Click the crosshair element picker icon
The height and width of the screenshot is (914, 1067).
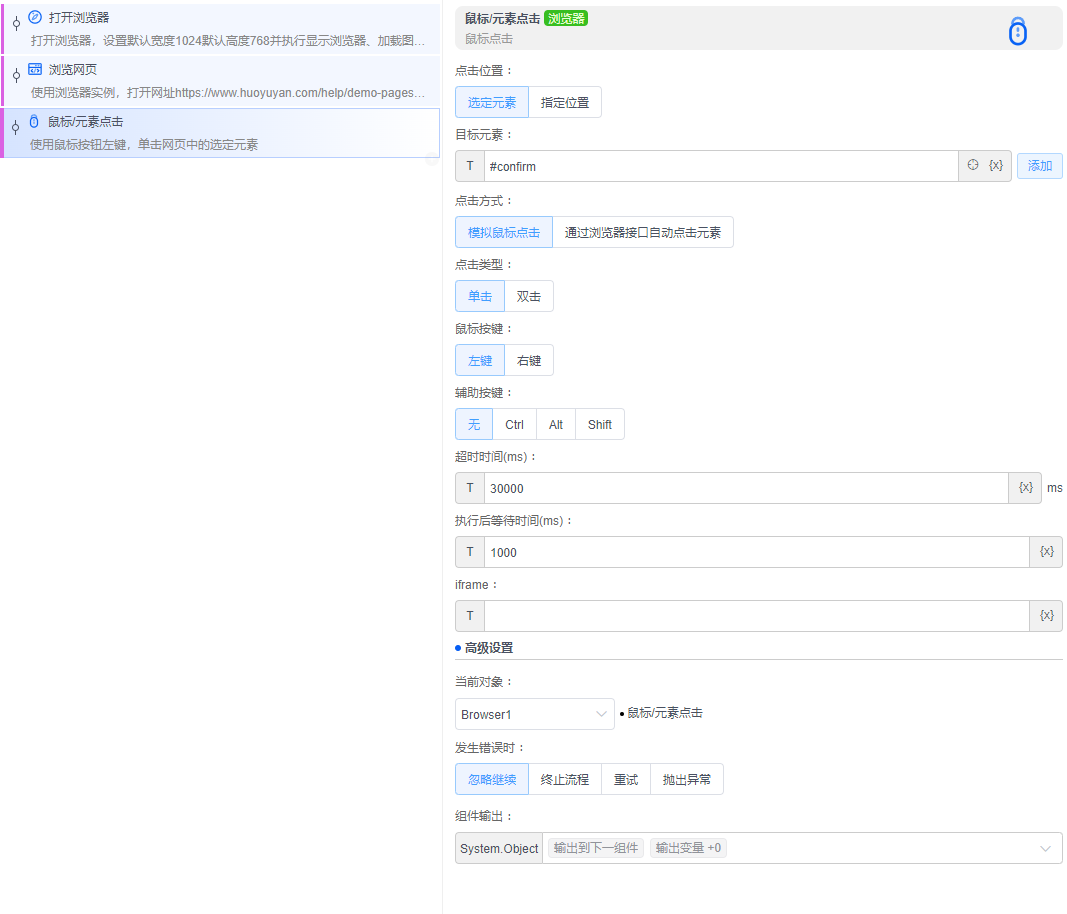(972, 166)
